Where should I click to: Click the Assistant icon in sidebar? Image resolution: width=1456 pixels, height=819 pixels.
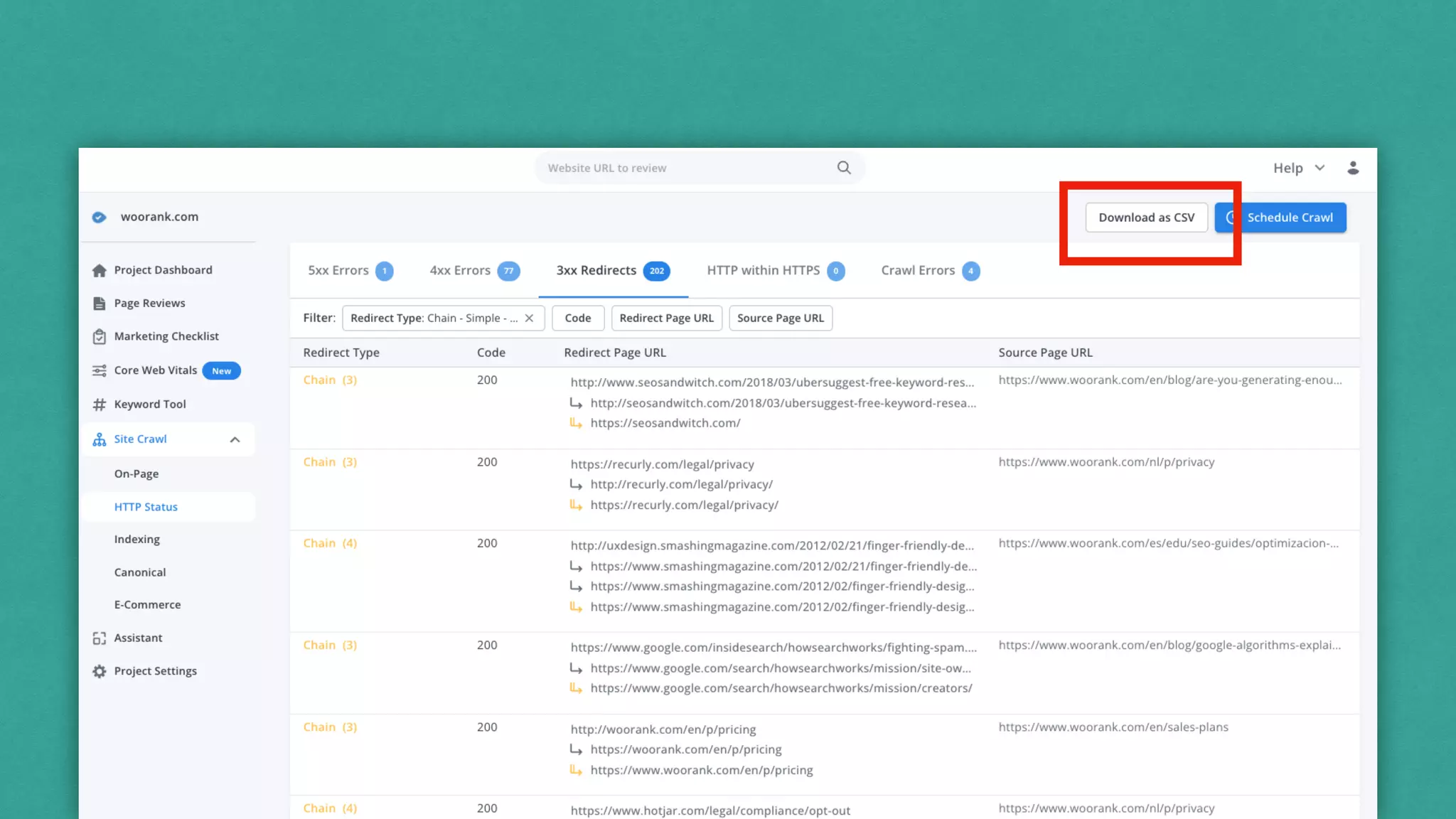click(x=100, y=638)
